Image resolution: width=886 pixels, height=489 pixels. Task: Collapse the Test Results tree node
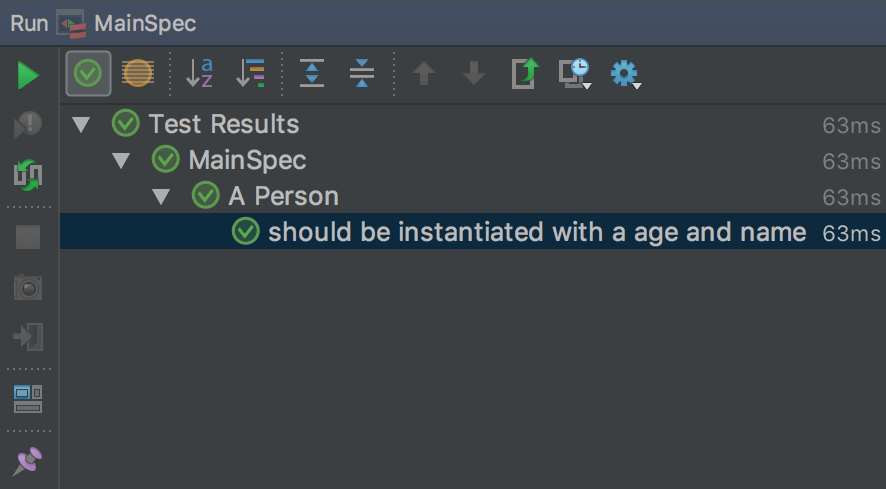(x=81, y=124)
